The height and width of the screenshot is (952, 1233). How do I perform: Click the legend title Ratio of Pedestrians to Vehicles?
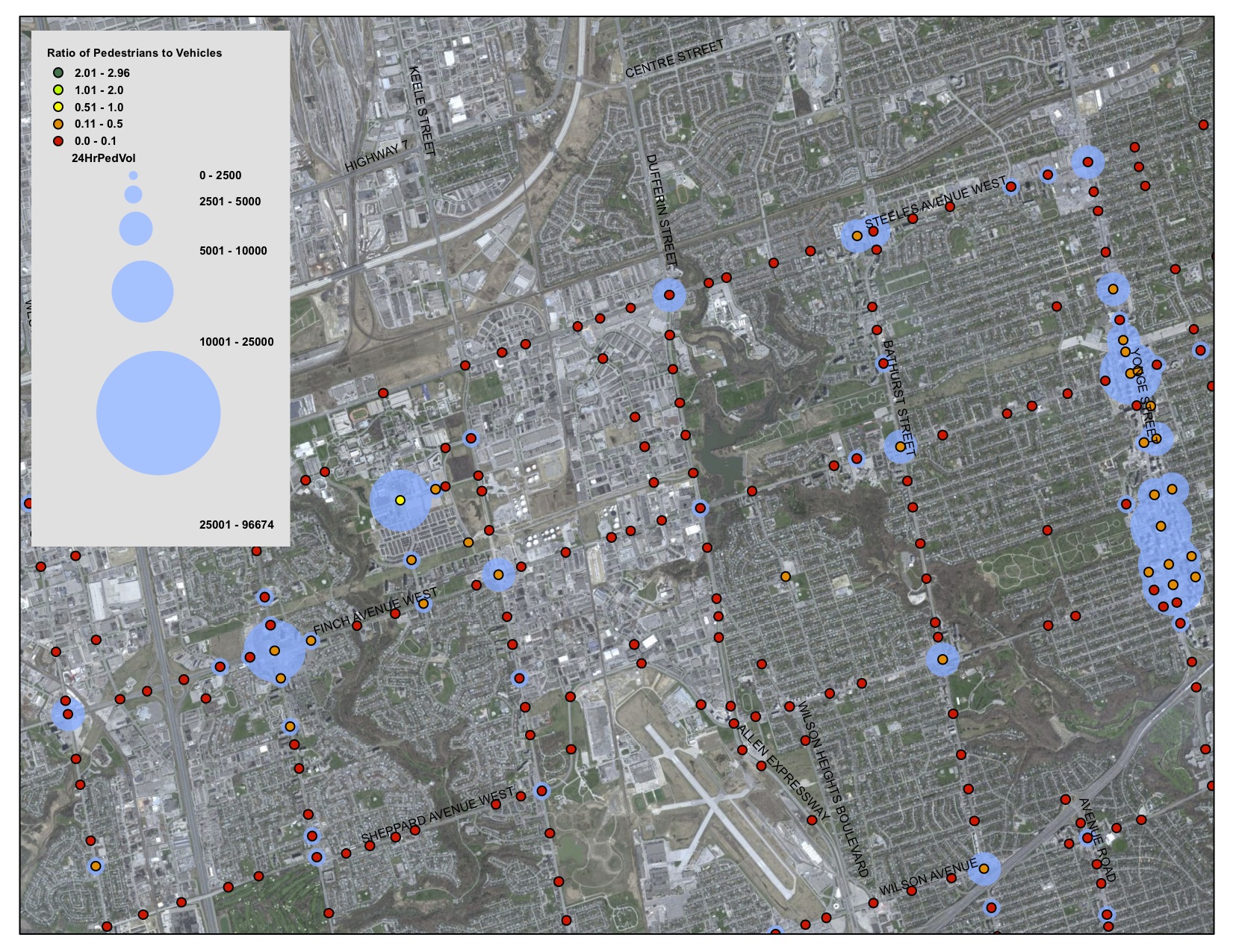click(x=134, y=53)
